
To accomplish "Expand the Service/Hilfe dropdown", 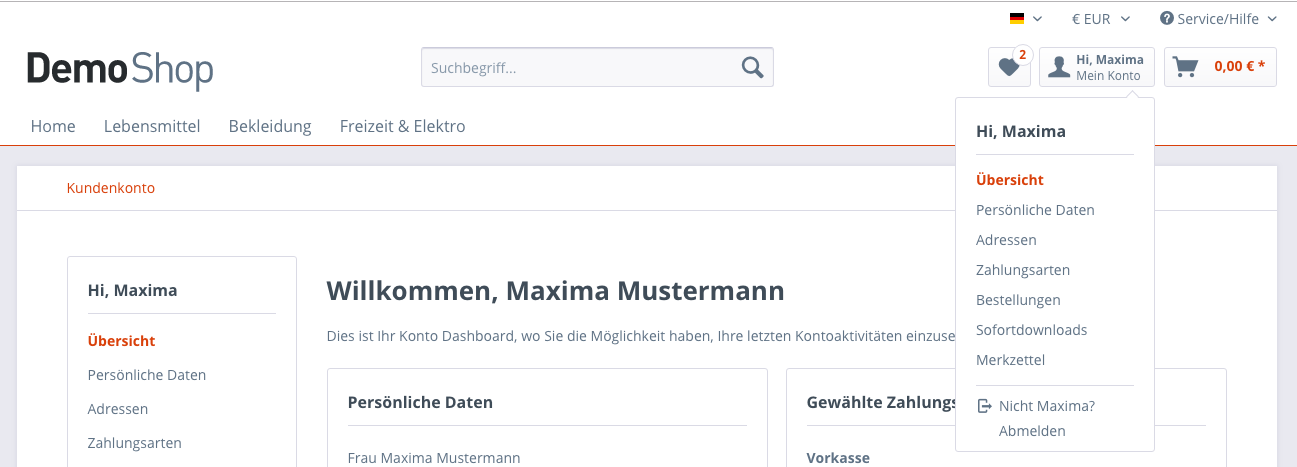I will point(1218,18).
